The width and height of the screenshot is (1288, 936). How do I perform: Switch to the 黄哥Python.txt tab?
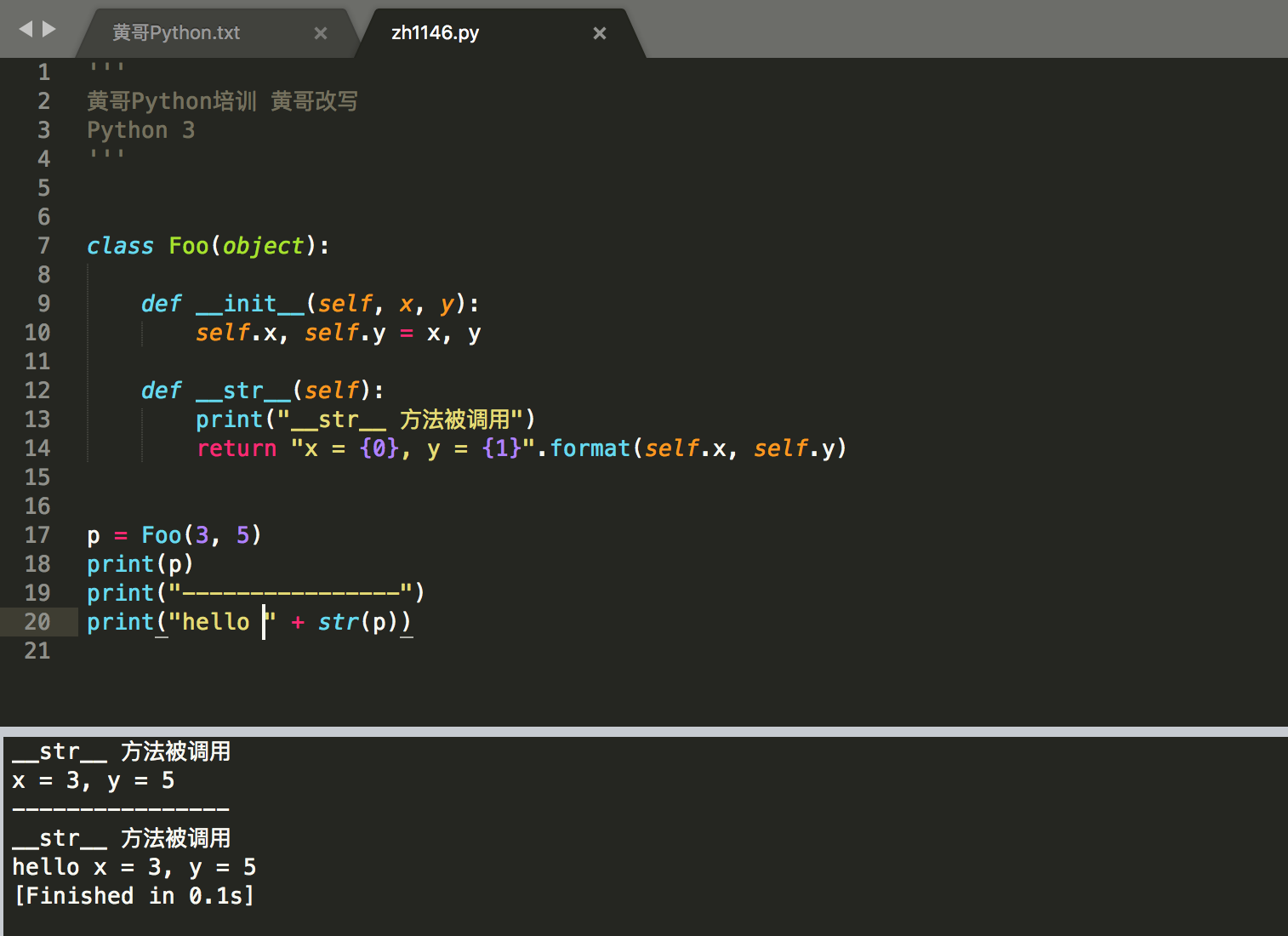coord(175,32)
